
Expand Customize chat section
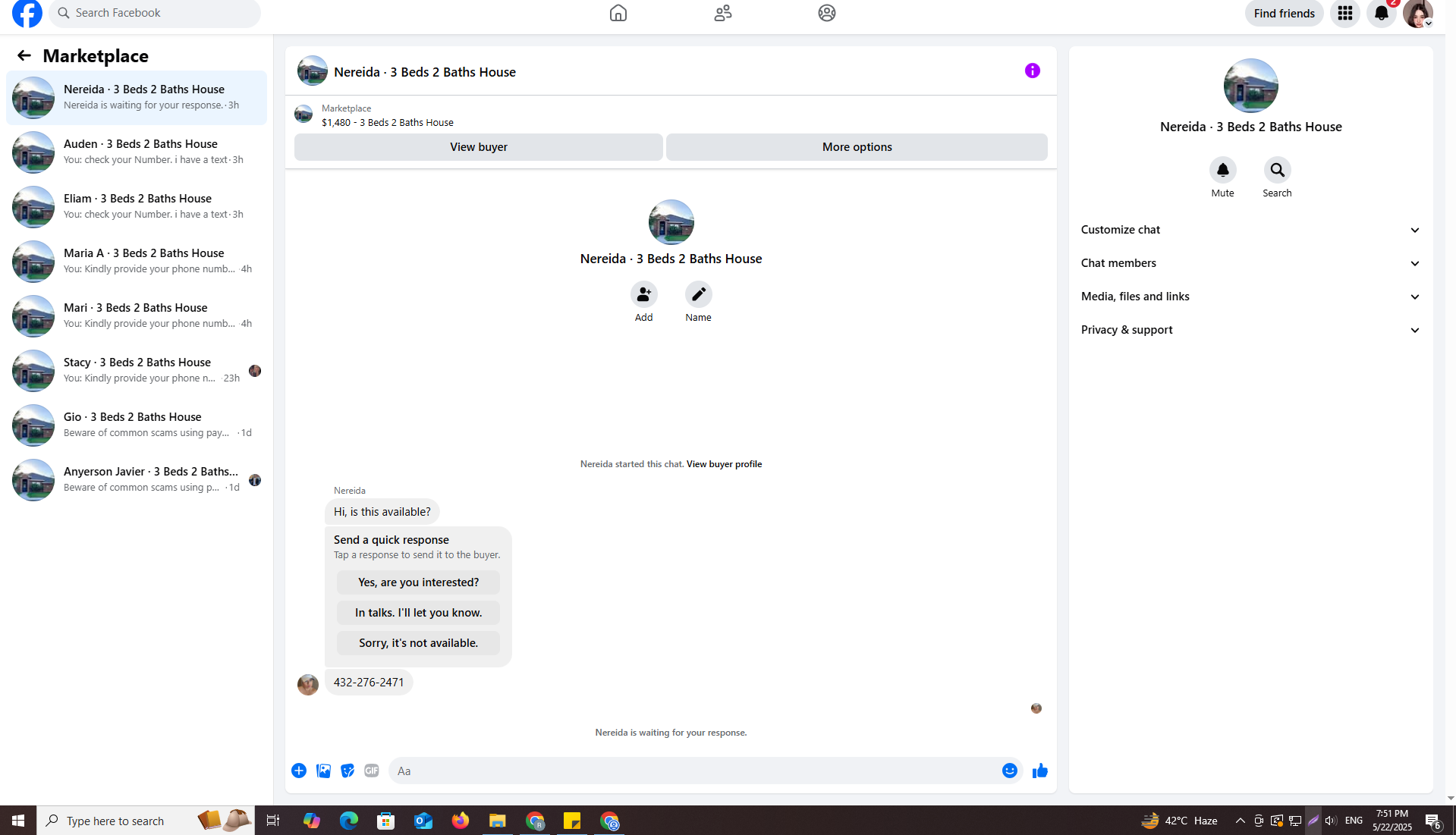1250,230
